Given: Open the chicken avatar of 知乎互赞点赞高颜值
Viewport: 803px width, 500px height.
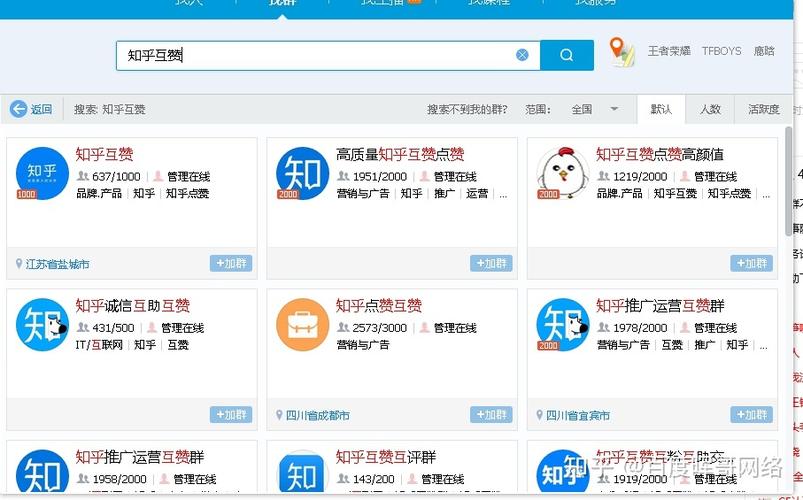Looking at the screenshot, I should pos(562,173).
